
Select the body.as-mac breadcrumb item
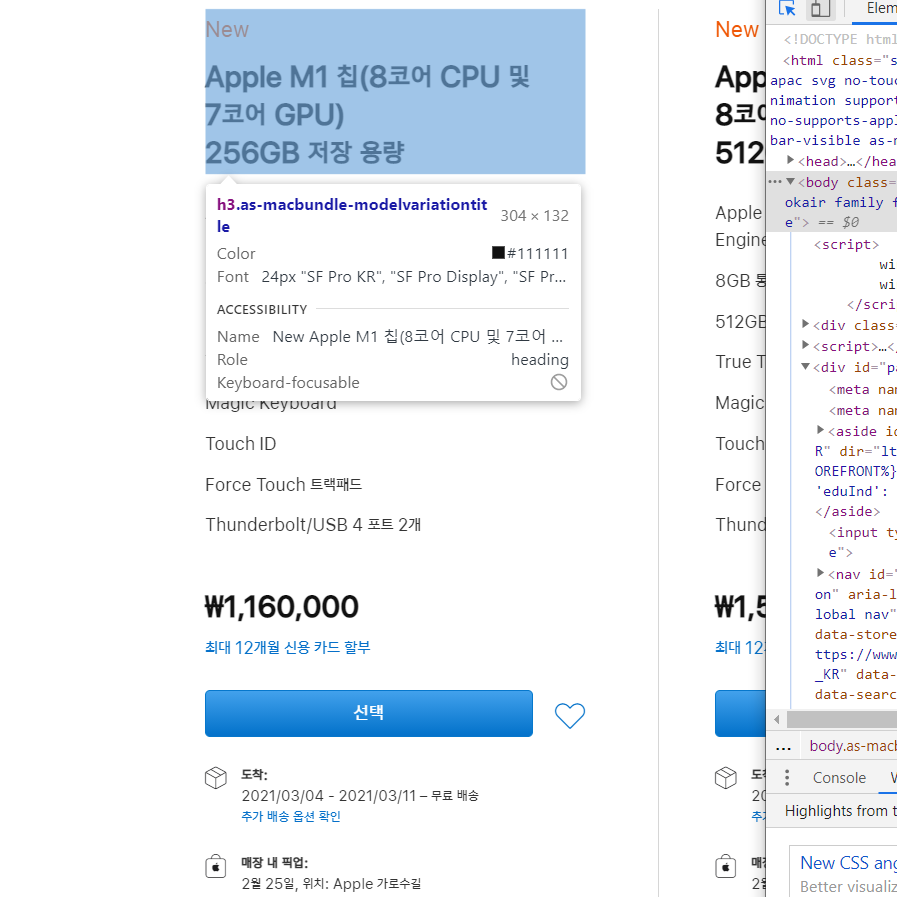(853, 746)
